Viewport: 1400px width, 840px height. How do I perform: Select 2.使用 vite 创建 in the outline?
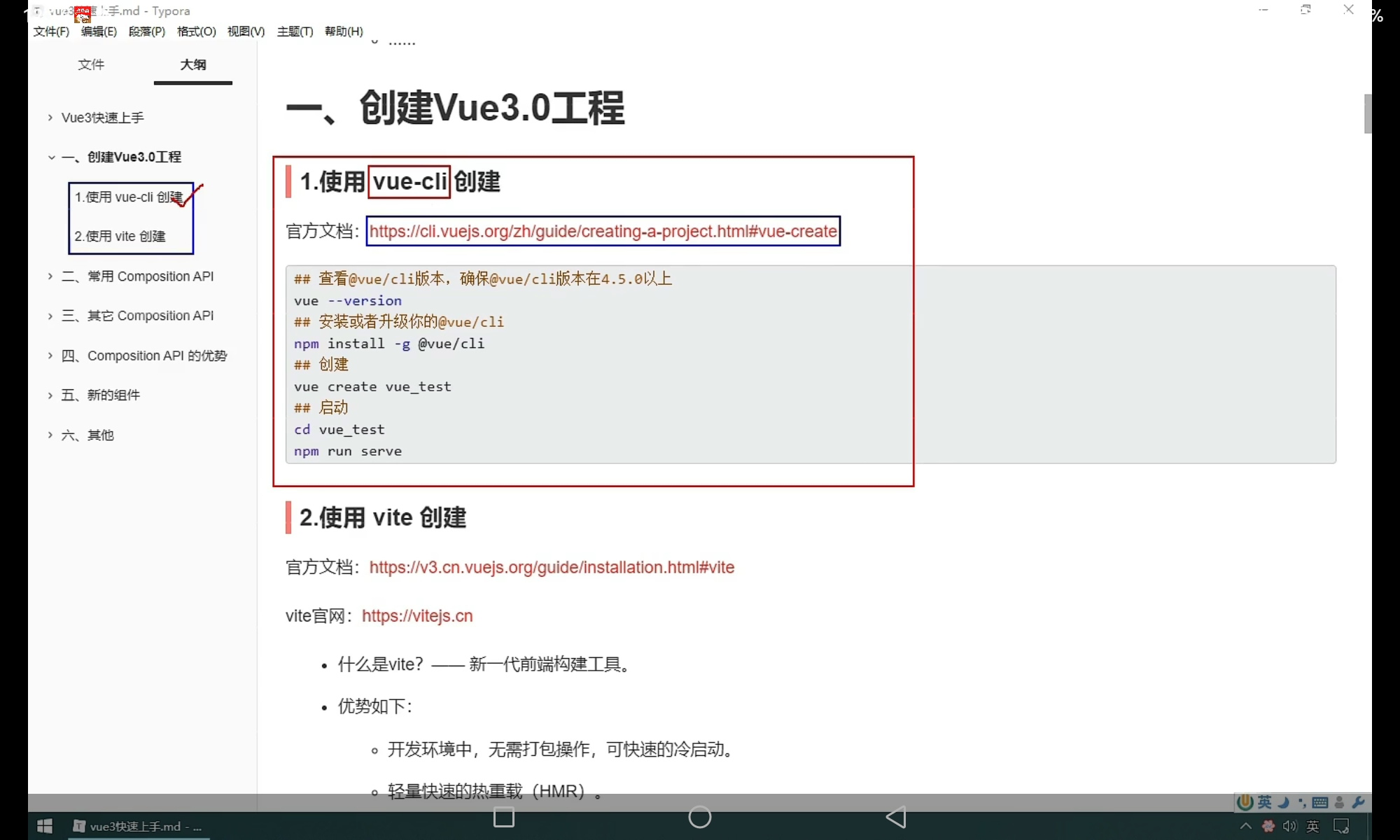(x=120, y=237)
